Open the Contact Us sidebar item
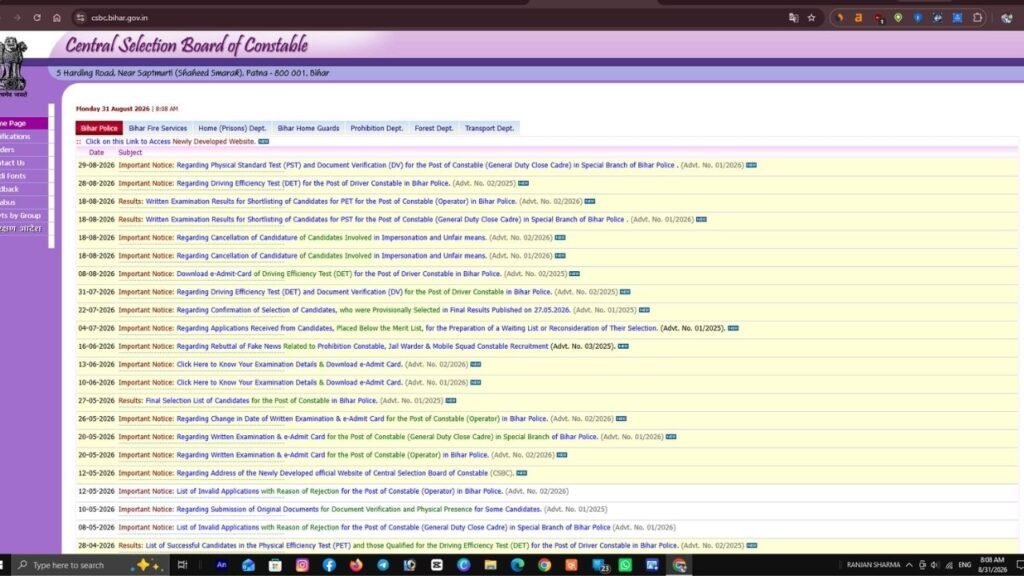The image size is (1024, 576). click(24, 163)
